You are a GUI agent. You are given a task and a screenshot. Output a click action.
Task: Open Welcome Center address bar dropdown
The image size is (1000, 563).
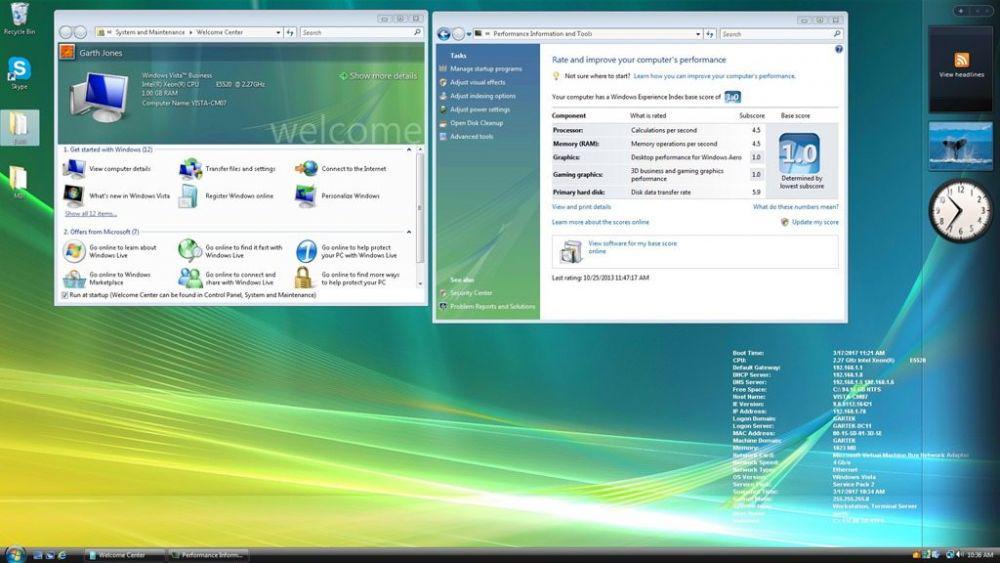click(x=279, y=32)
